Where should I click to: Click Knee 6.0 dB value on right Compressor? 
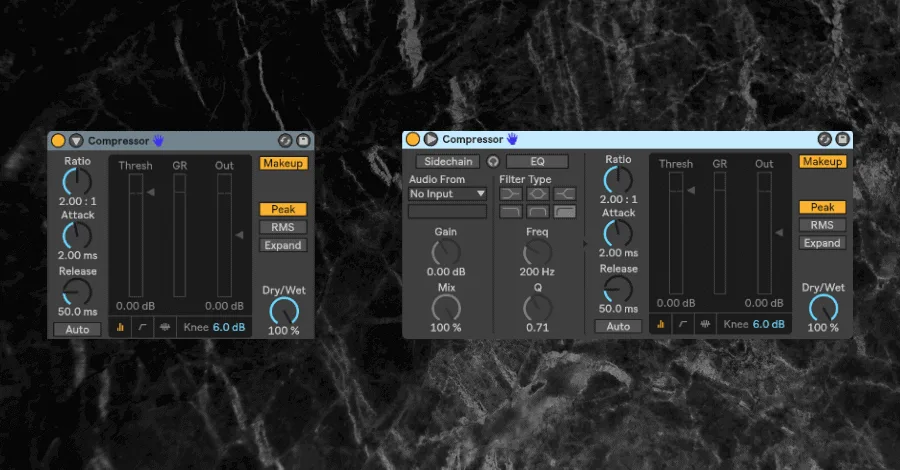[x=769, y=324]
